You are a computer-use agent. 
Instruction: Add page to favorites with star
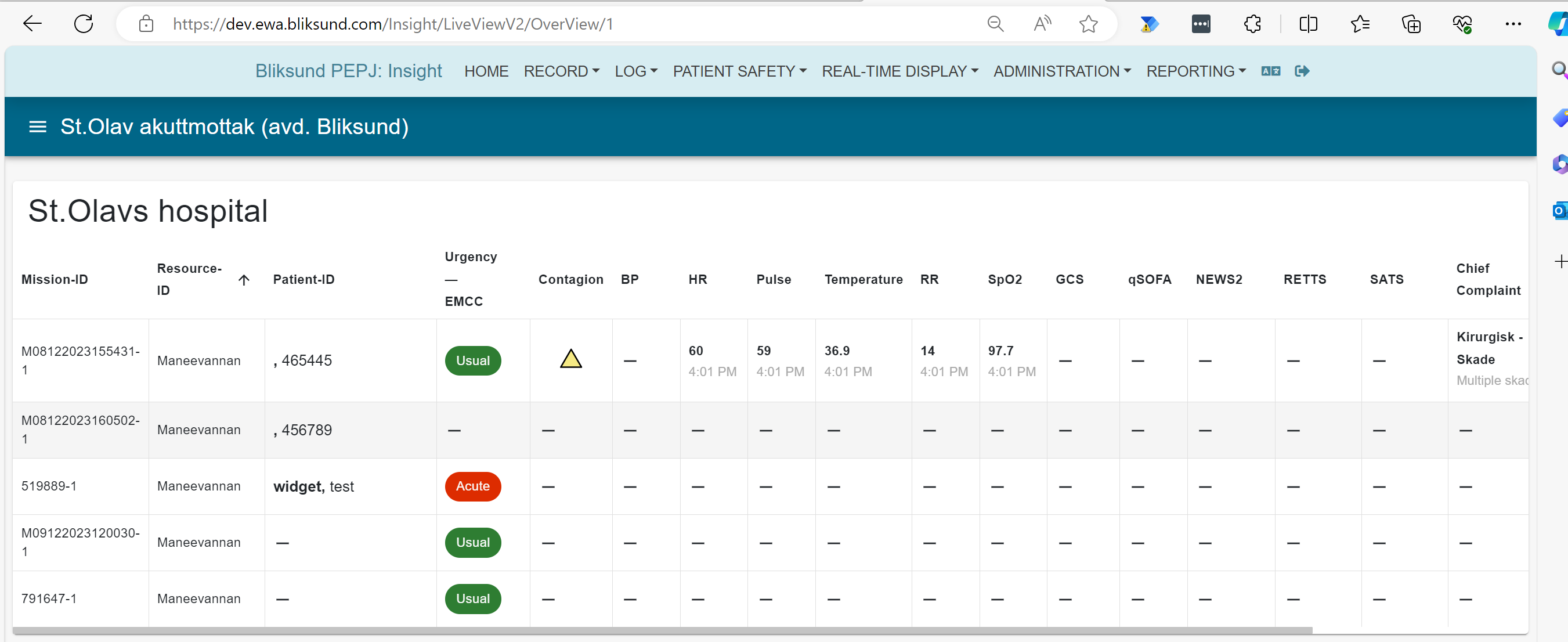[1088, 24]
